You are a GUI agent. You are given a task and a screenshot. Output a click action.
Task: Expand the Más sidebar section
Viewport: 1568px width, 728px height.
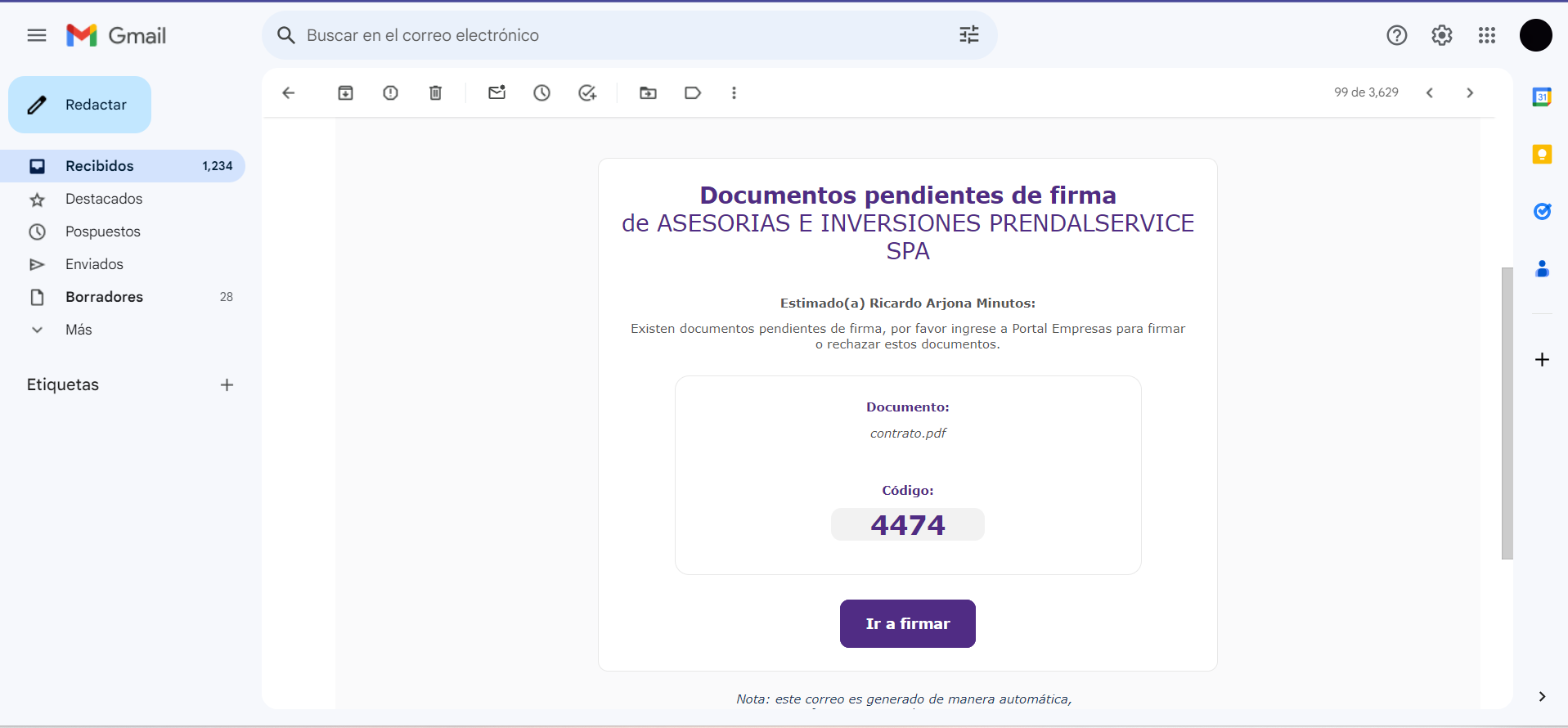coord(79,330)
